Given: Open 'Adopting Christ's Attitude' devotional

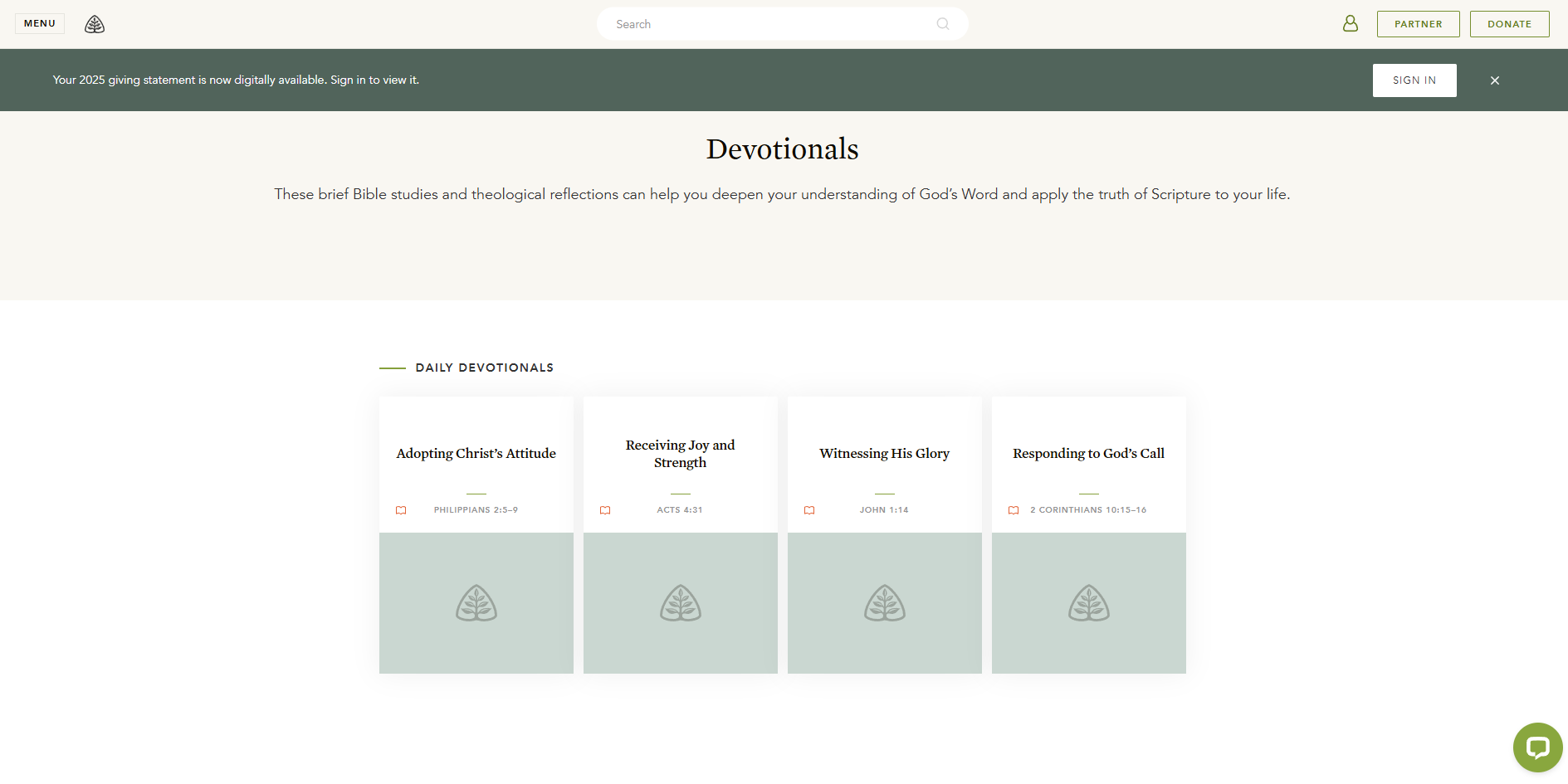Looking at the screenshot, I should [476, 454].
